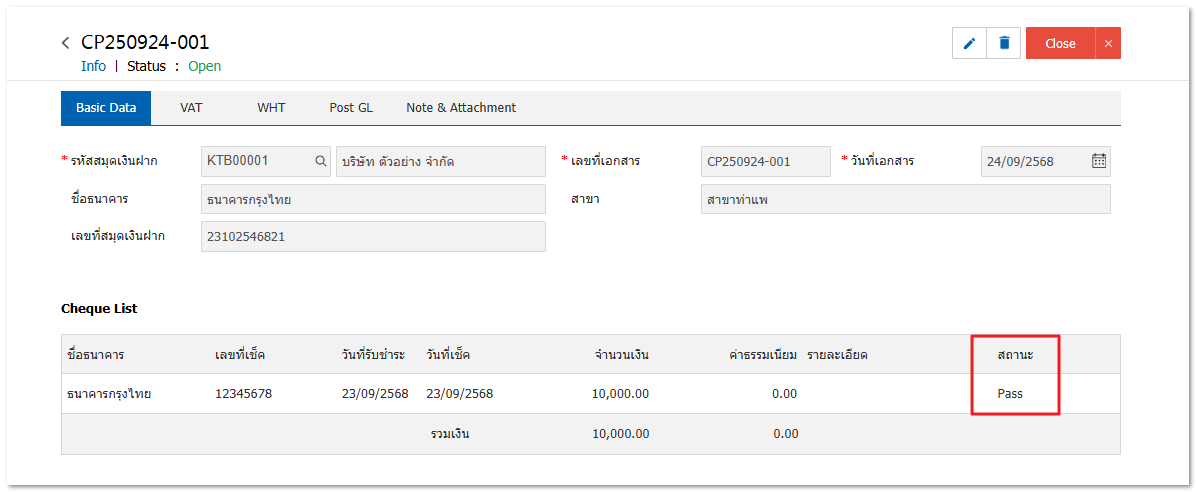1196x492 pixels.
Task: Click the account number field 23102546821
Action: pyautogui.click(x=373, y=236)
